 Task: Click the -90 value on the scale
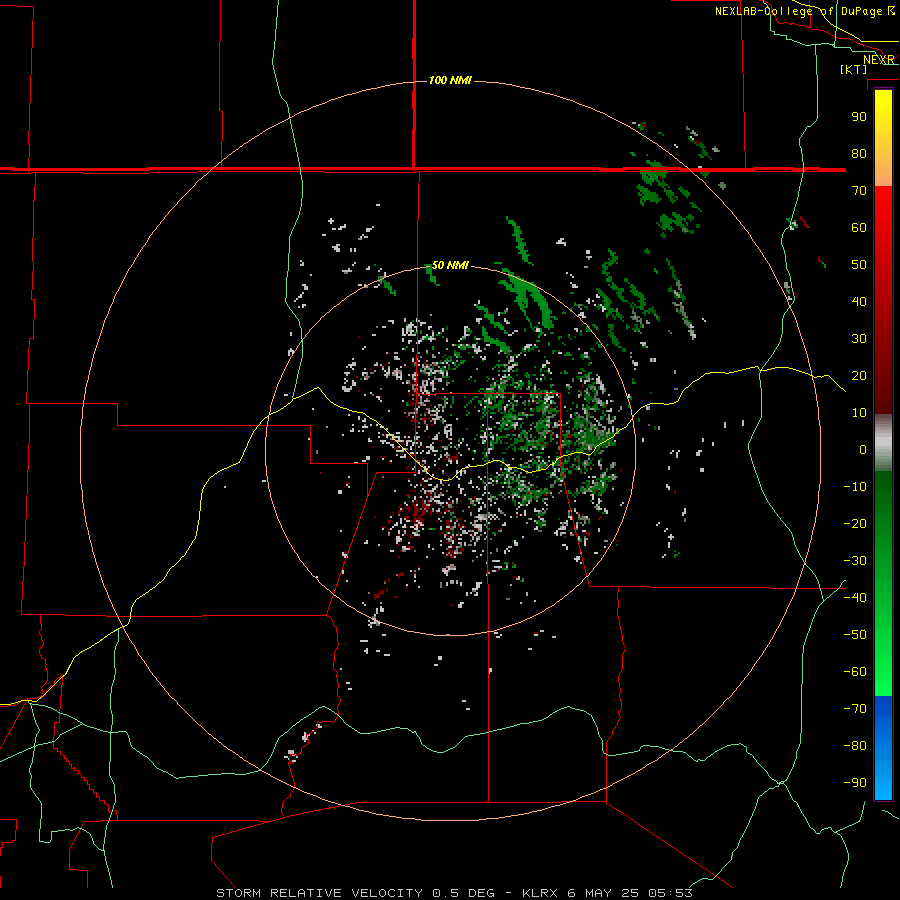click(855, 782)
